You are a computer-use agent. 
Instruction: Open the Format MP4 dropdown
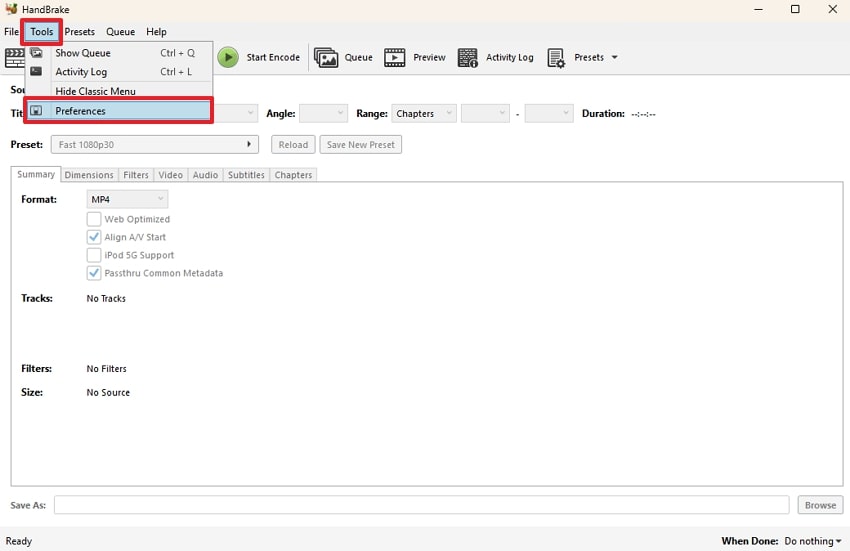point(127,199)
